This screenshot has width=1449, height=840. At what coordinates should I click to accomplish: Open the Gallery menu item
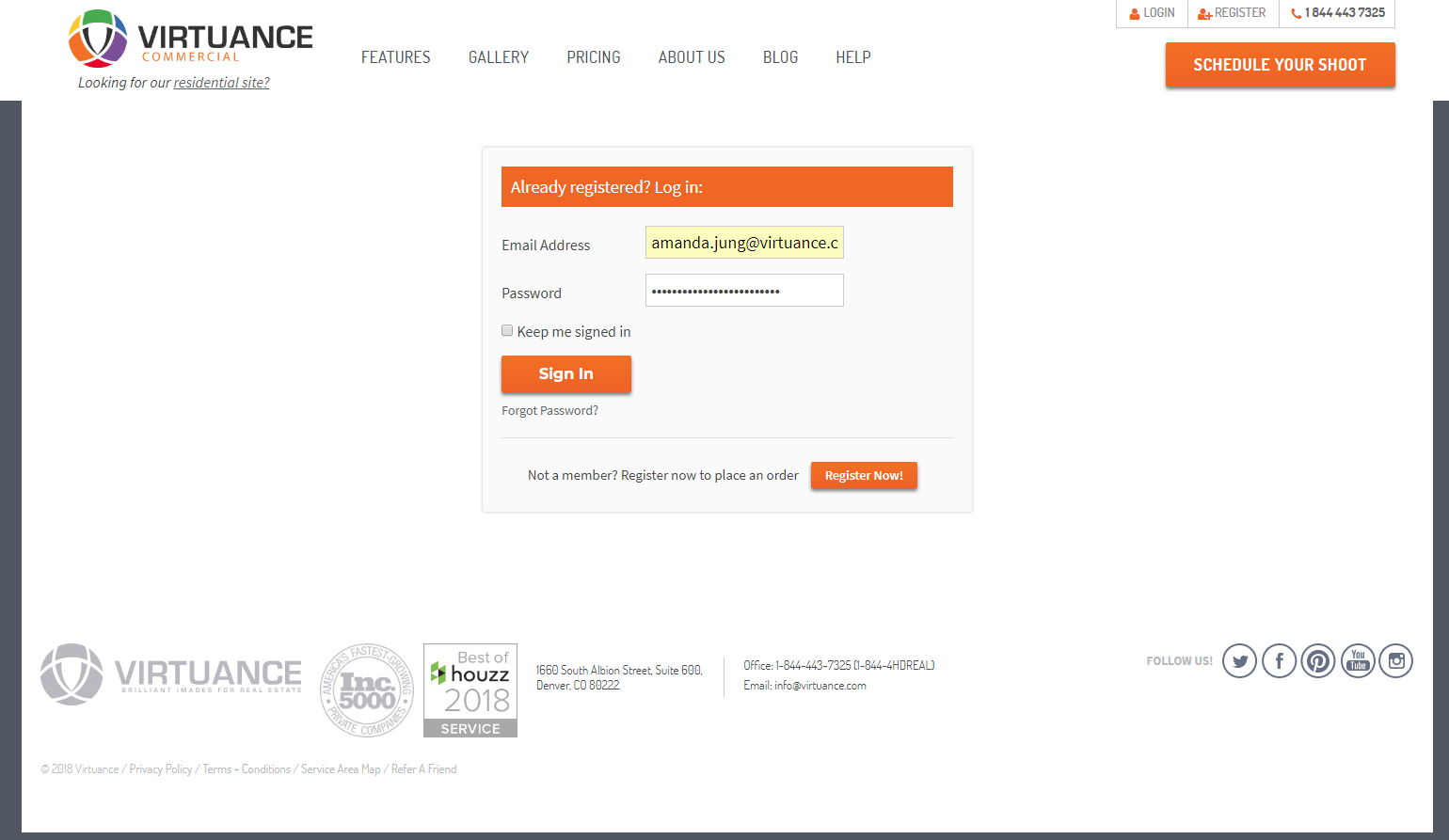point(499,57)
